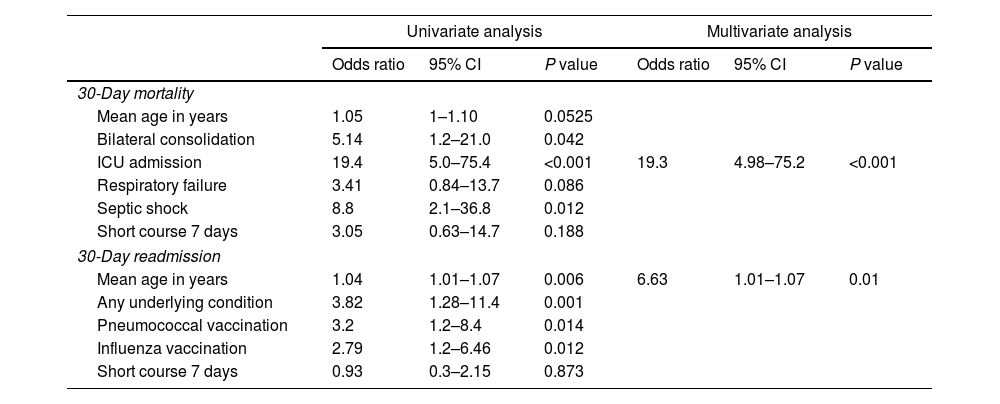
Task: Select the Respiratory failure row label
Action: click(161, 186)
